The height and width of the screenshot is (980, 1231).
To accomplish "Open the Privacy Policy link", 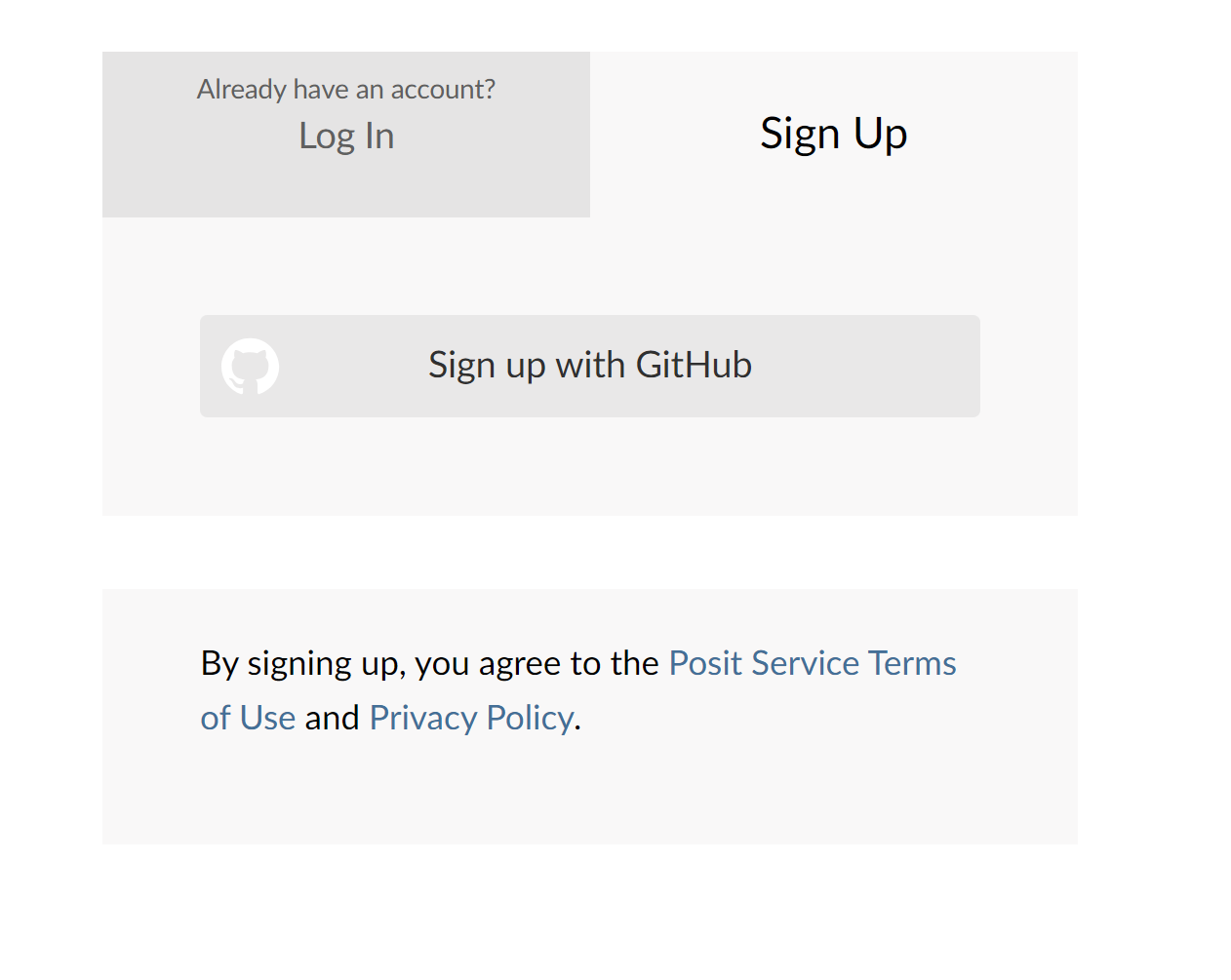I will click(471, 718).
